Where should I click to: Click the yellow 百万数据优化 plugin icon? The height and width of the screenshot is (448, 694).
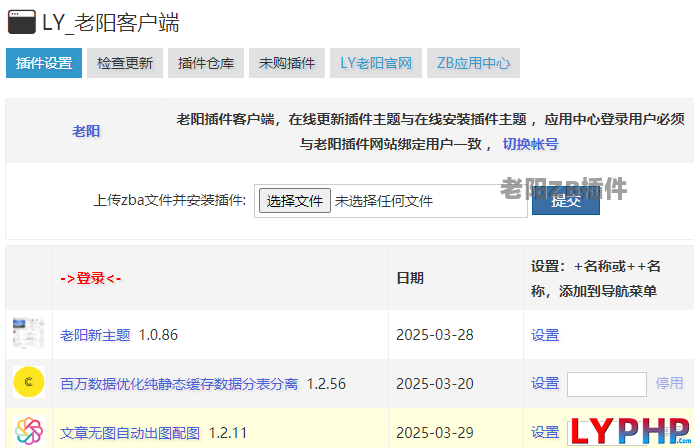(28, 383)
